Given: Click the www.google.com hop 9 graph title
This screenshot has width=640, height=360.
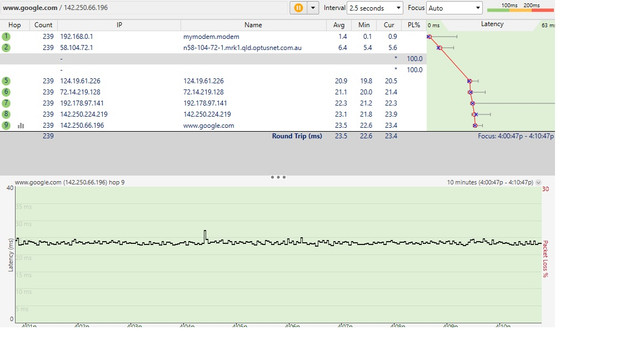Looking at the screenshot, I should (69, 182).
